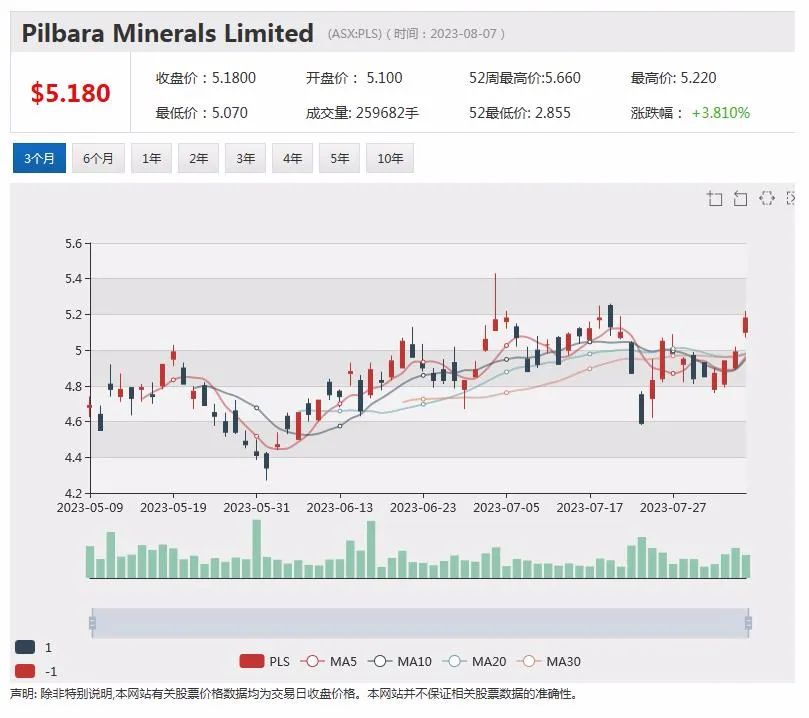Toggle the MA20 legend entry
Viewport: 809px width, 718px height.
[475, 661]
